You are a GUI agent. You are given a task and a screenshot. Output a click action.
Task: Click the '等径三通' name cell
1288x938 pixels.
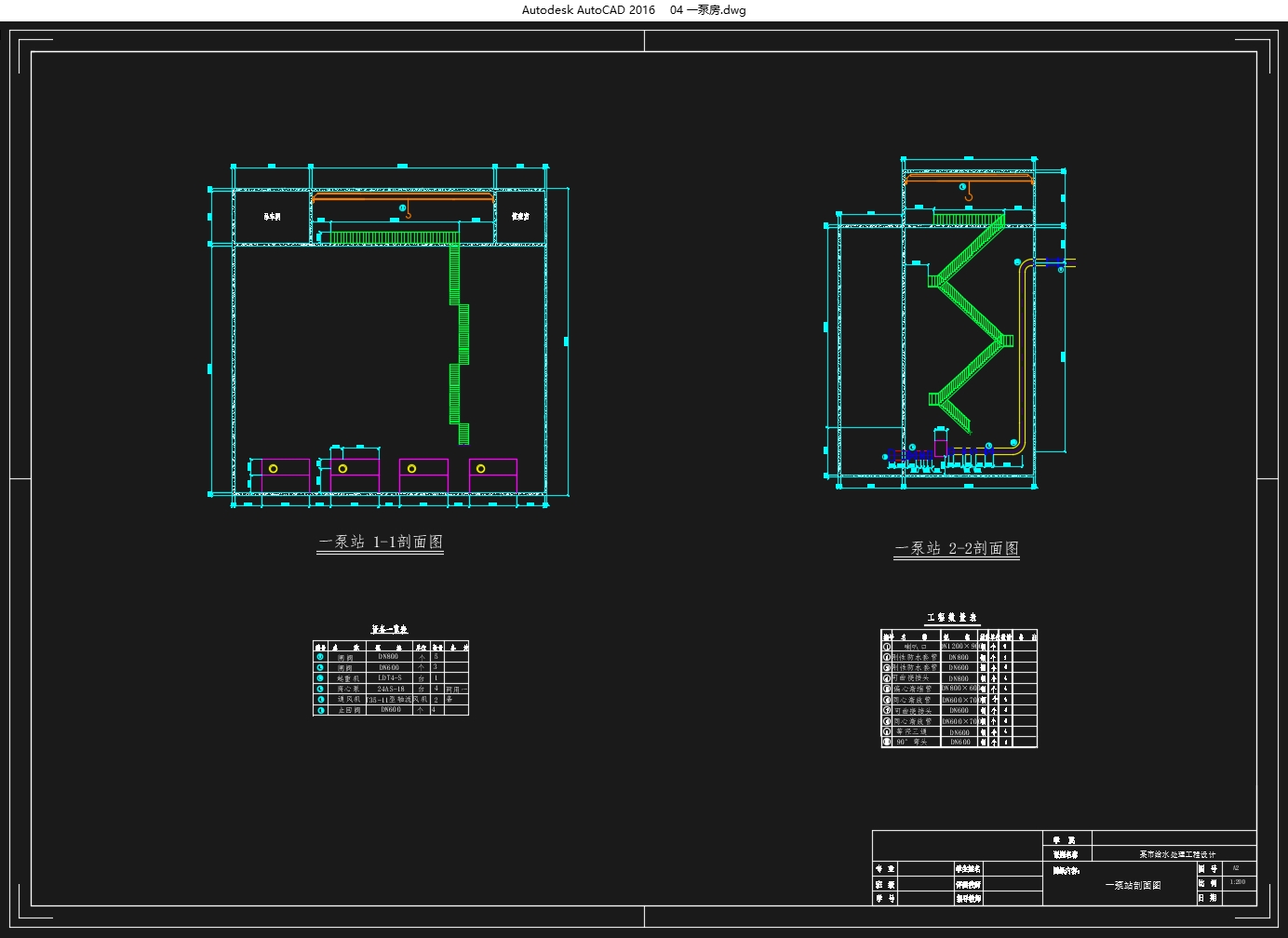(x=912, y=731)
